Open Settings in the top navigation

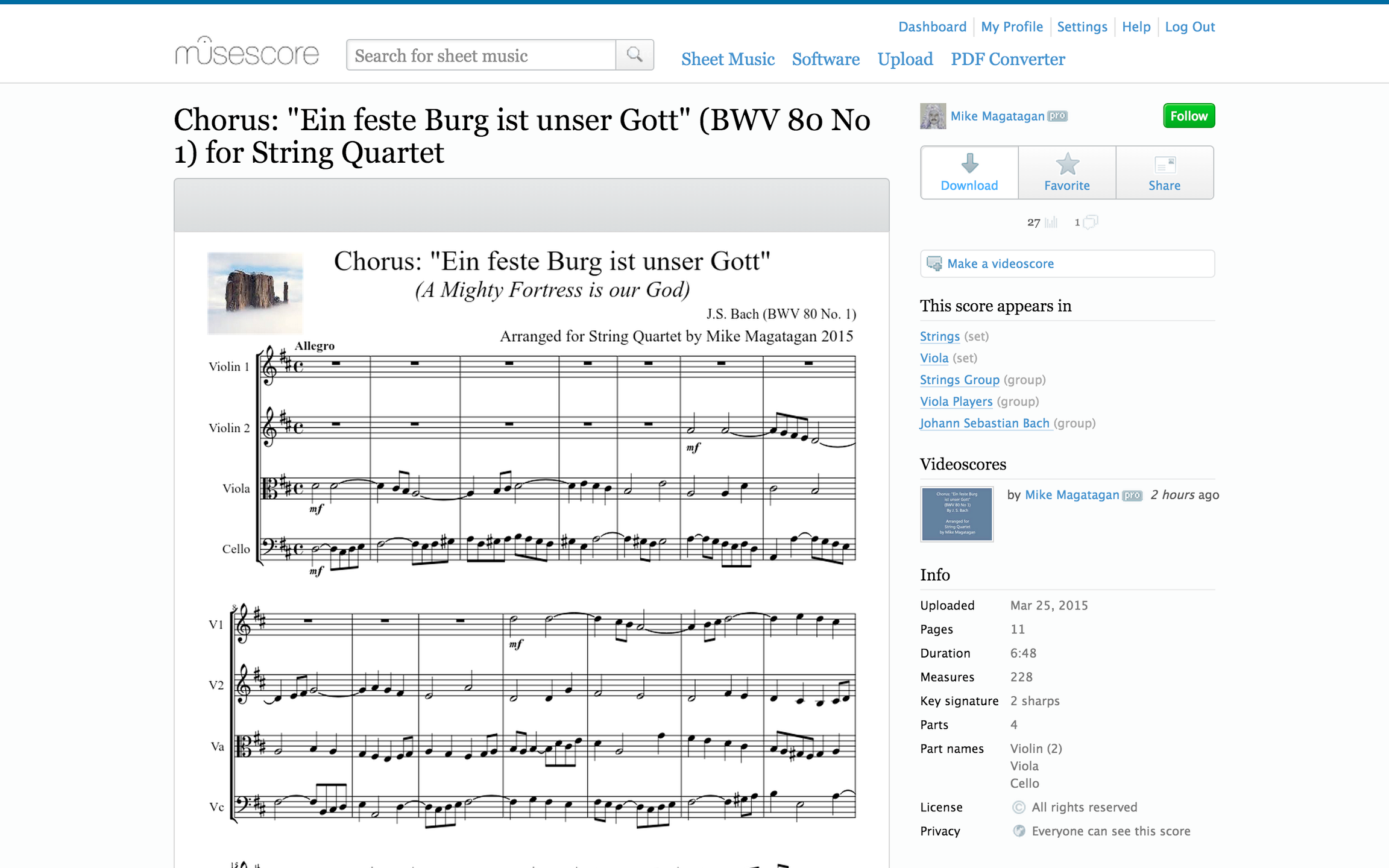click(x=1082, y=27)
